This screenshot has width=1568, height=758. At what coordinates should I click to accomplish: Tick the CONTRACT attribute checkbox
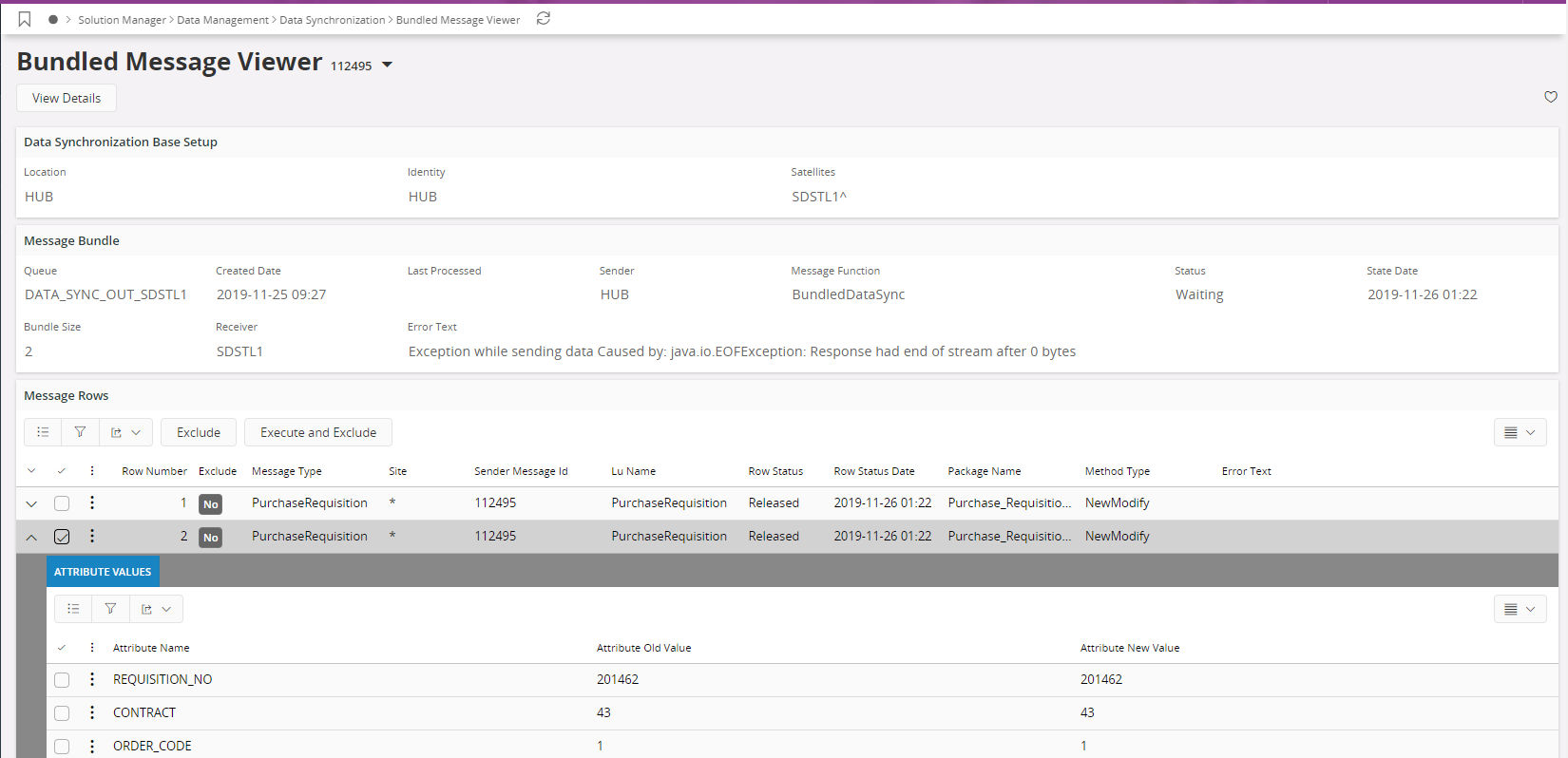pos(62,712)
